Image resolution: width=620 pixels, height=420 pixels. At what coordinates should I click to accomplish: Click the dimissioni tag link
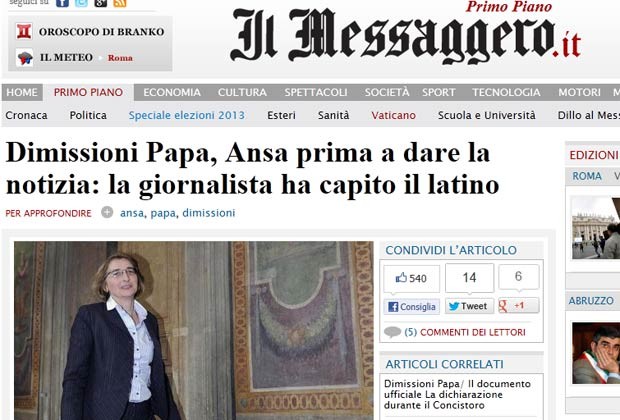[209, 213]
